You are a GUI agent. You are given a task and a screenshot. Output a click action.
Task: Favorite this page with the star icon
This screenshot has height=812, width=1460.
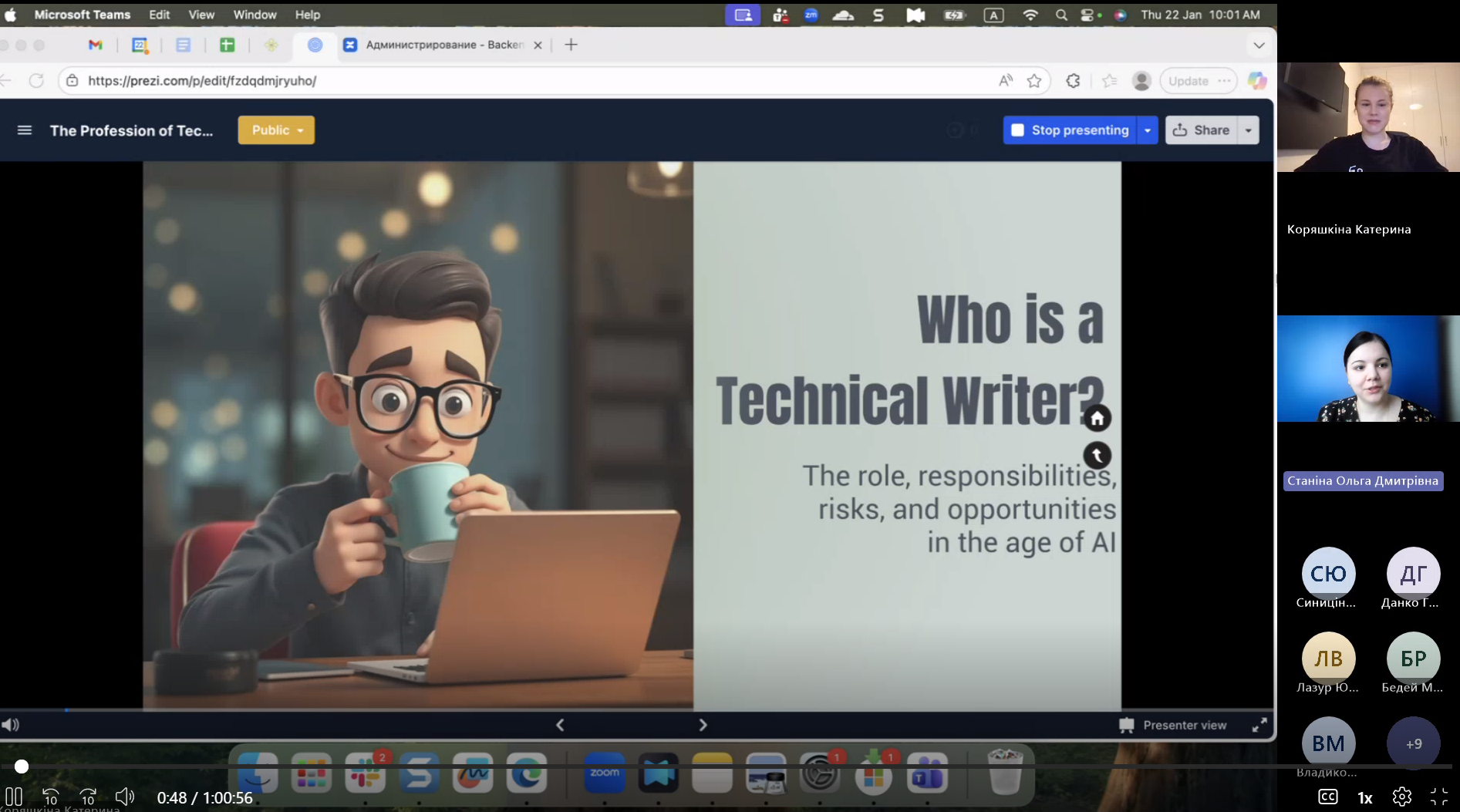click(x=1034, y=81)
